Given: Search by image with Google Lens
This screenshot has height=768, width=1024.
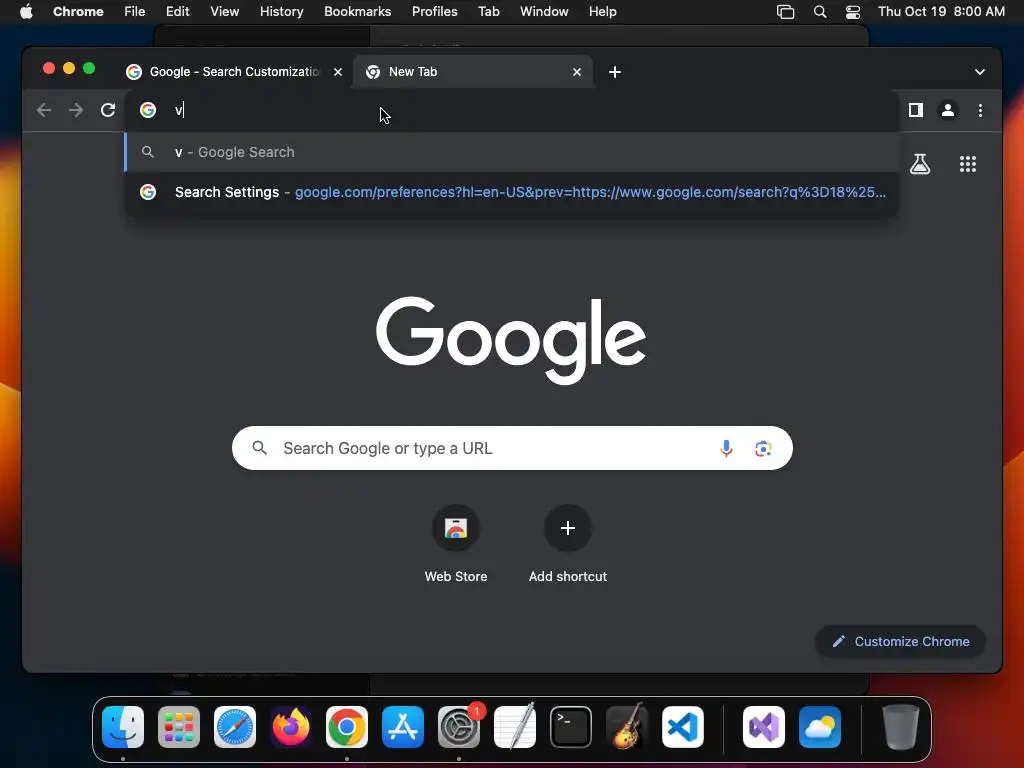Looking at the screenshot, I should 763,448.
